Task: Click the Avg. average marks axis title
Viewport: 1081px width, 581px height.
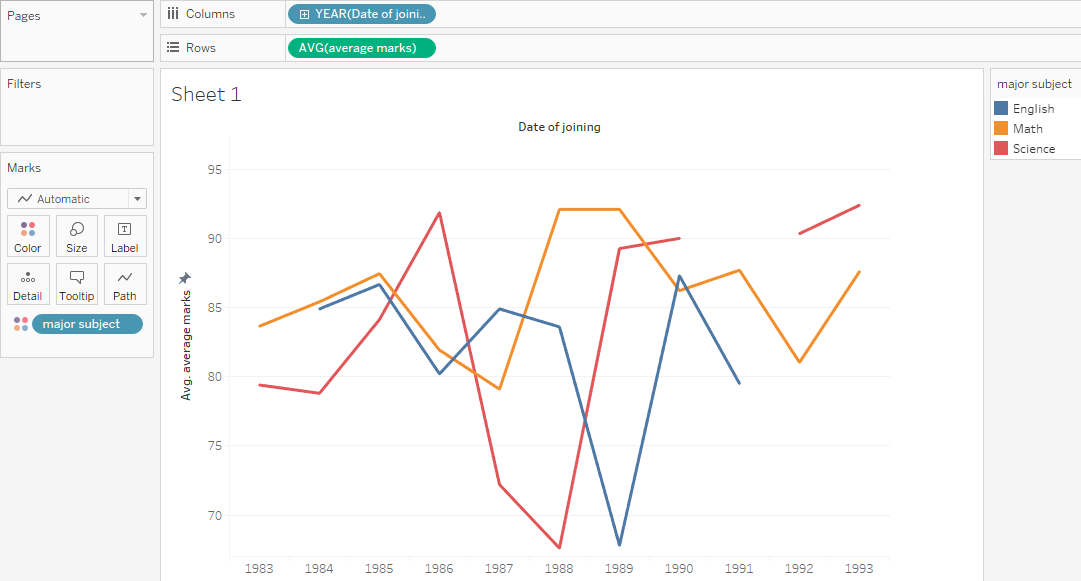Action: point(186,347)
